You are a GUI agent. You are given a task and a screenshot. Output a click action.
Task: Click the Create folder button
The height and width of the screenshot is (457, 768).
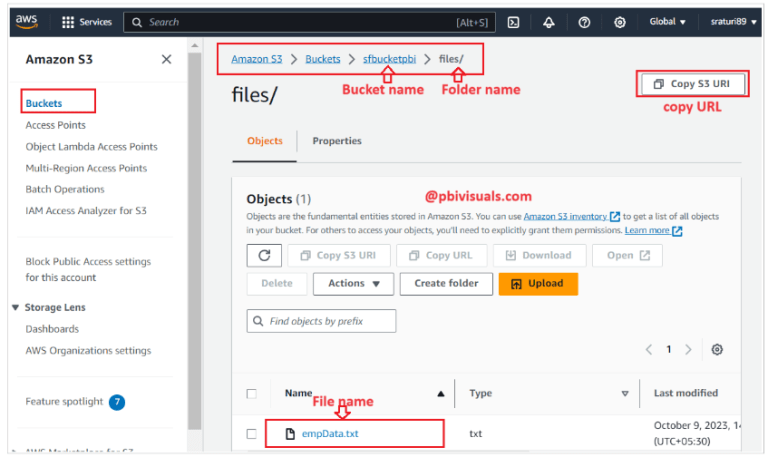click(446, 284)
